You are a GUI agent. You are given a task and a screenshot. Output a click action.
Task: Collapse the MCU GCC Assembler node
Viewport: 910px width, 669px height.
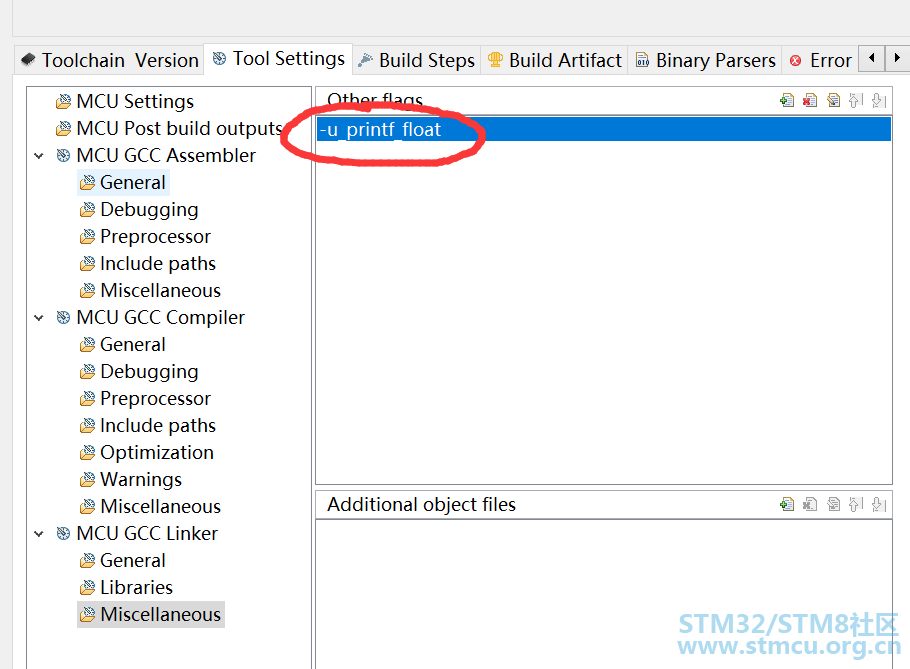[x=39, y=156]
